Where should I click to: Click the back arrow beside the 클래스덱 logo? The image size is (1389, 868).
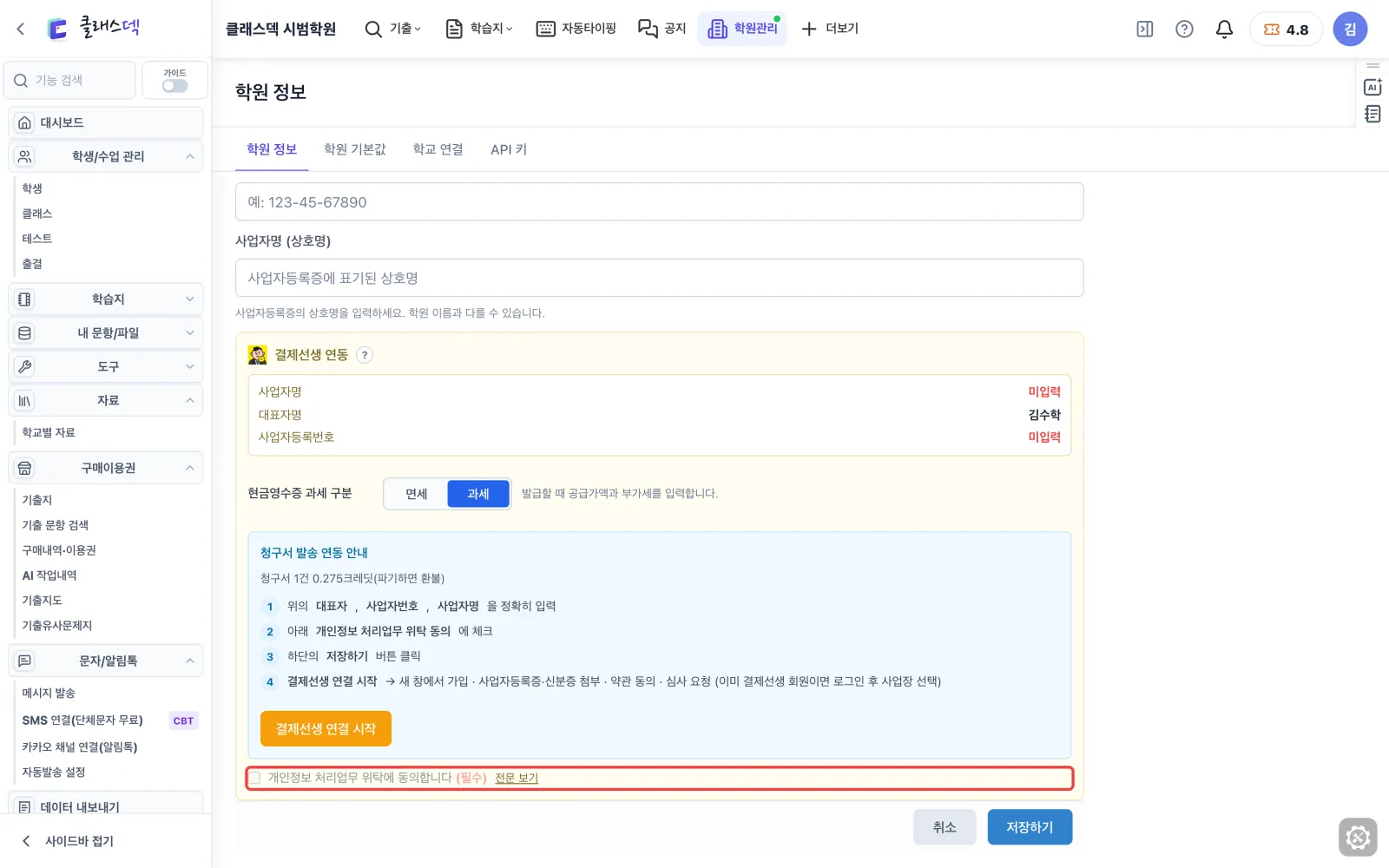21,29
